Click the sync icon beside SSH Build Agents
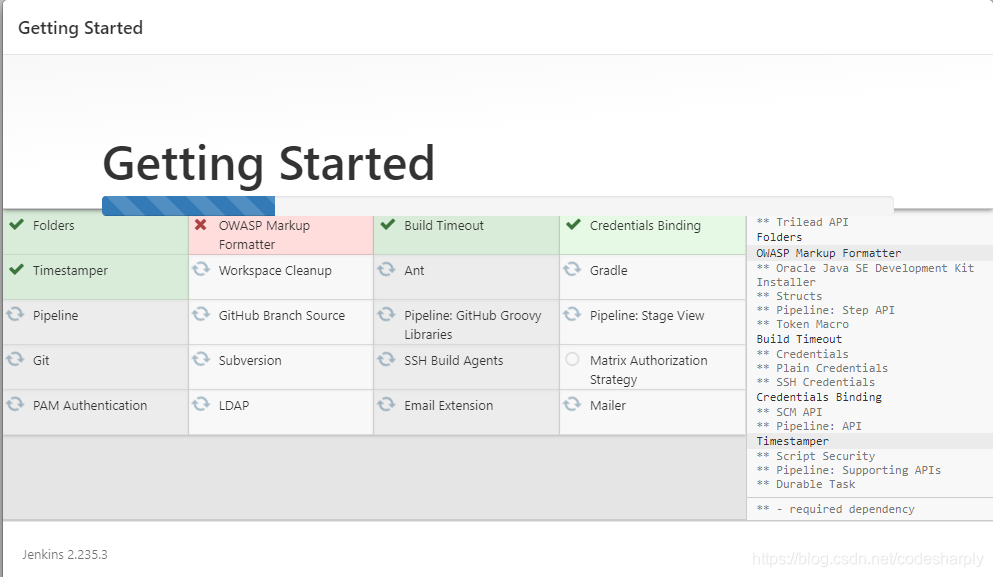The image size is (993, 577). [386, 359]
